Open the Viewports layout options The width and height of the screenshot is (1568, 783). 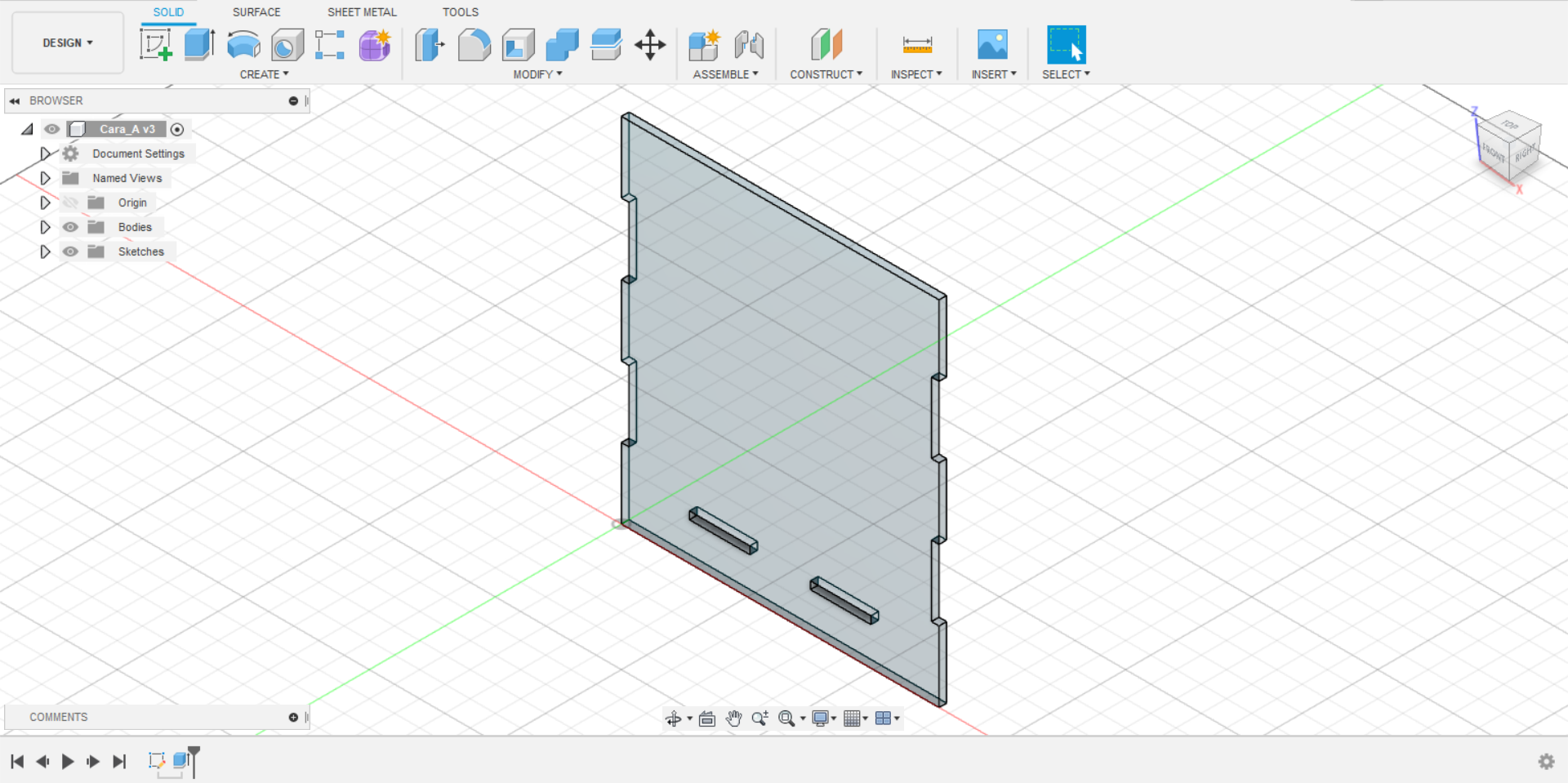coord(883,718)
